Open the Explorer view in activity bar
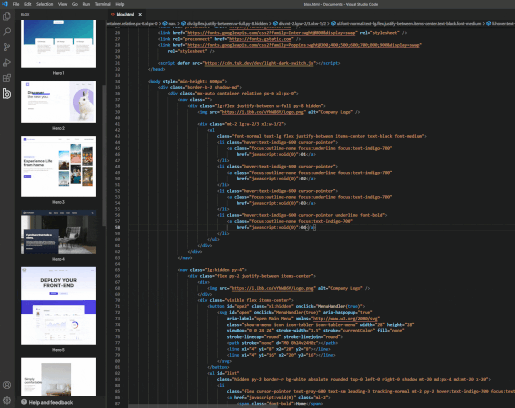Screen dimensions: 515x408 7,16
